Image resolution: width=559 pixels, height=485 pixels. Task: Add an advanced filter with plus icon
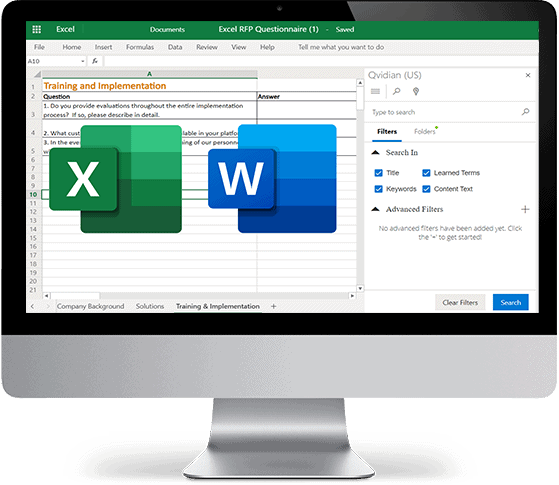pyautogui.click(x=525, y=209)
